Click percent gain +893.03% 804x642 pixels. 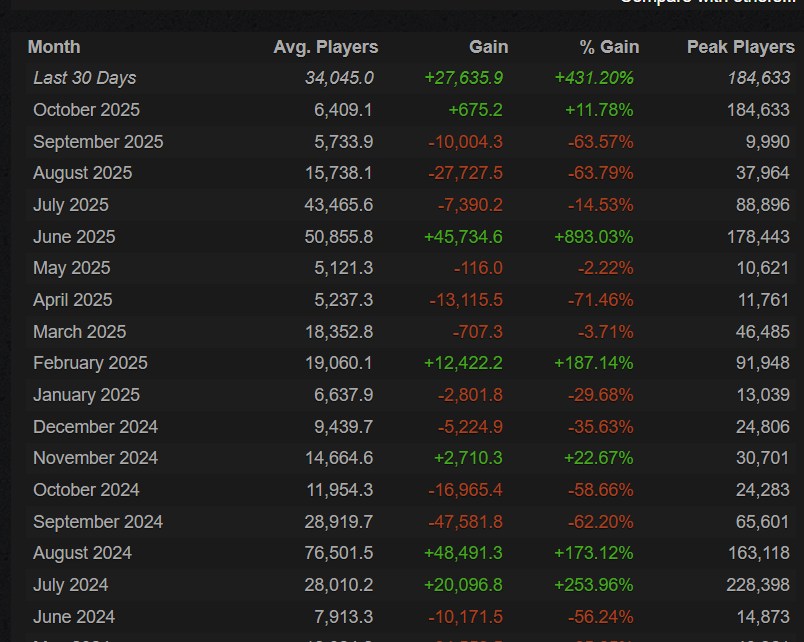point(594,236)
